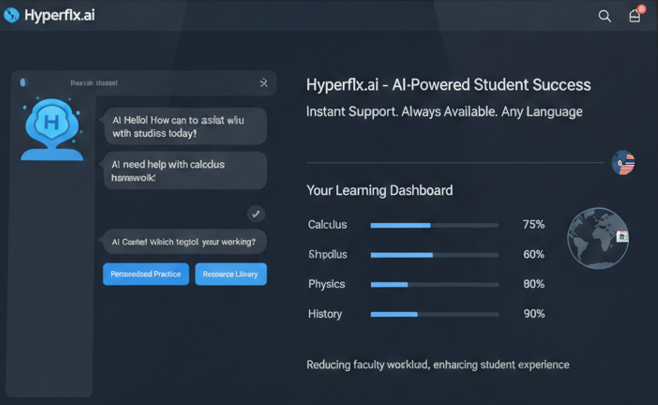Click the 'History' subject label

tap(325, 314)
